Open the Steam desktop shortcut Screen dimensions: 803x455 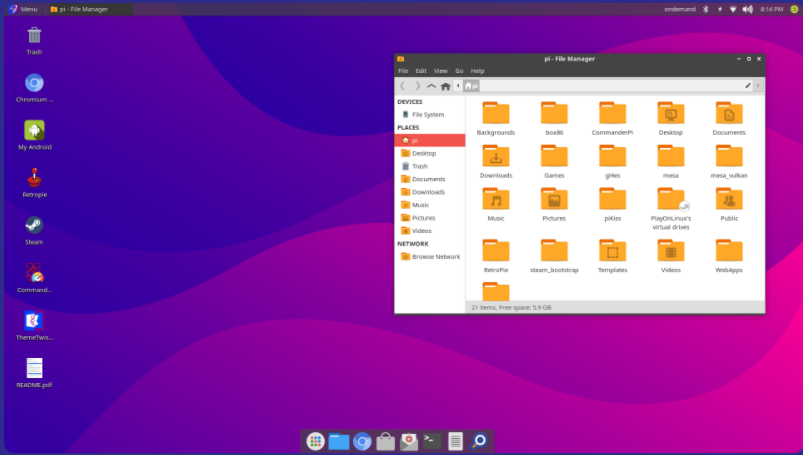(x=34, y=226)
